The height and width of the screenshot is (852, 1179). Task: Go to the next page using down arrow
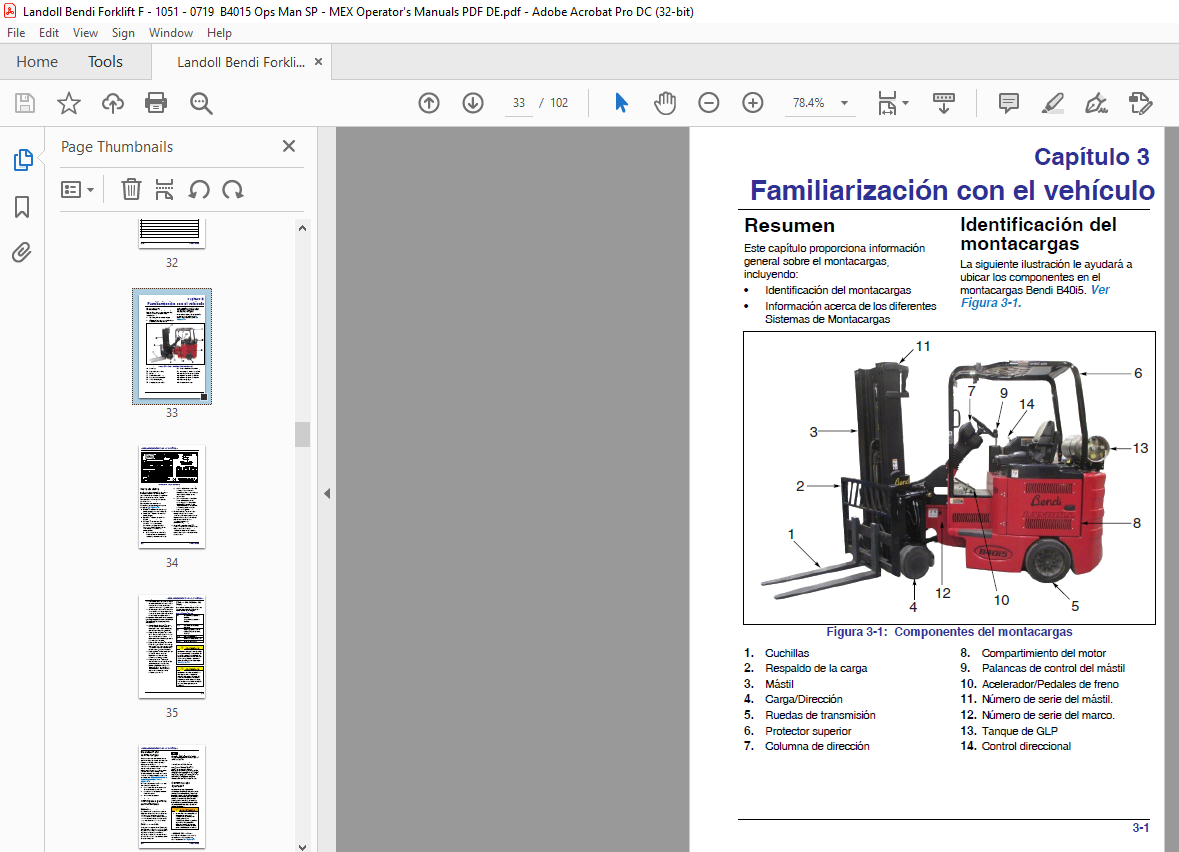click(x=473, y=103)
